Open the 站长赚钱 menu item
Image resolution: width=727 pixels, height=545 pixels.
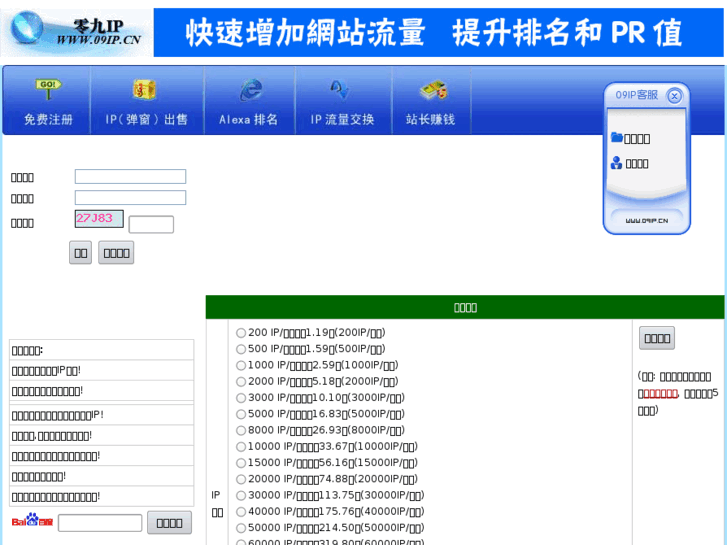430,119
